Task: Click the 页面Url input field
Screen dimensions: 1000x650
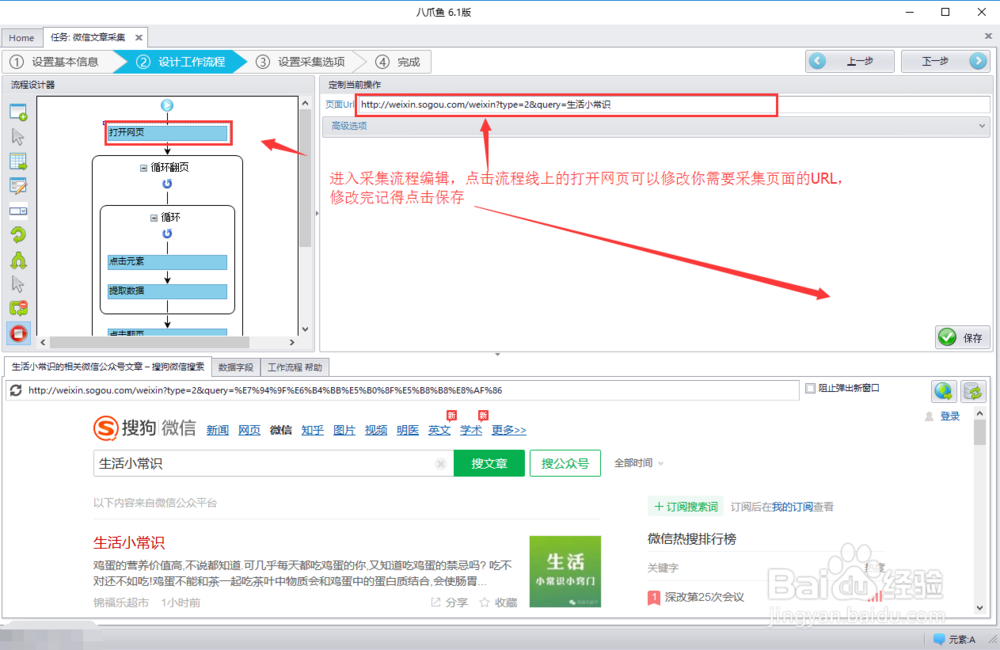Action: pos(673,105)
